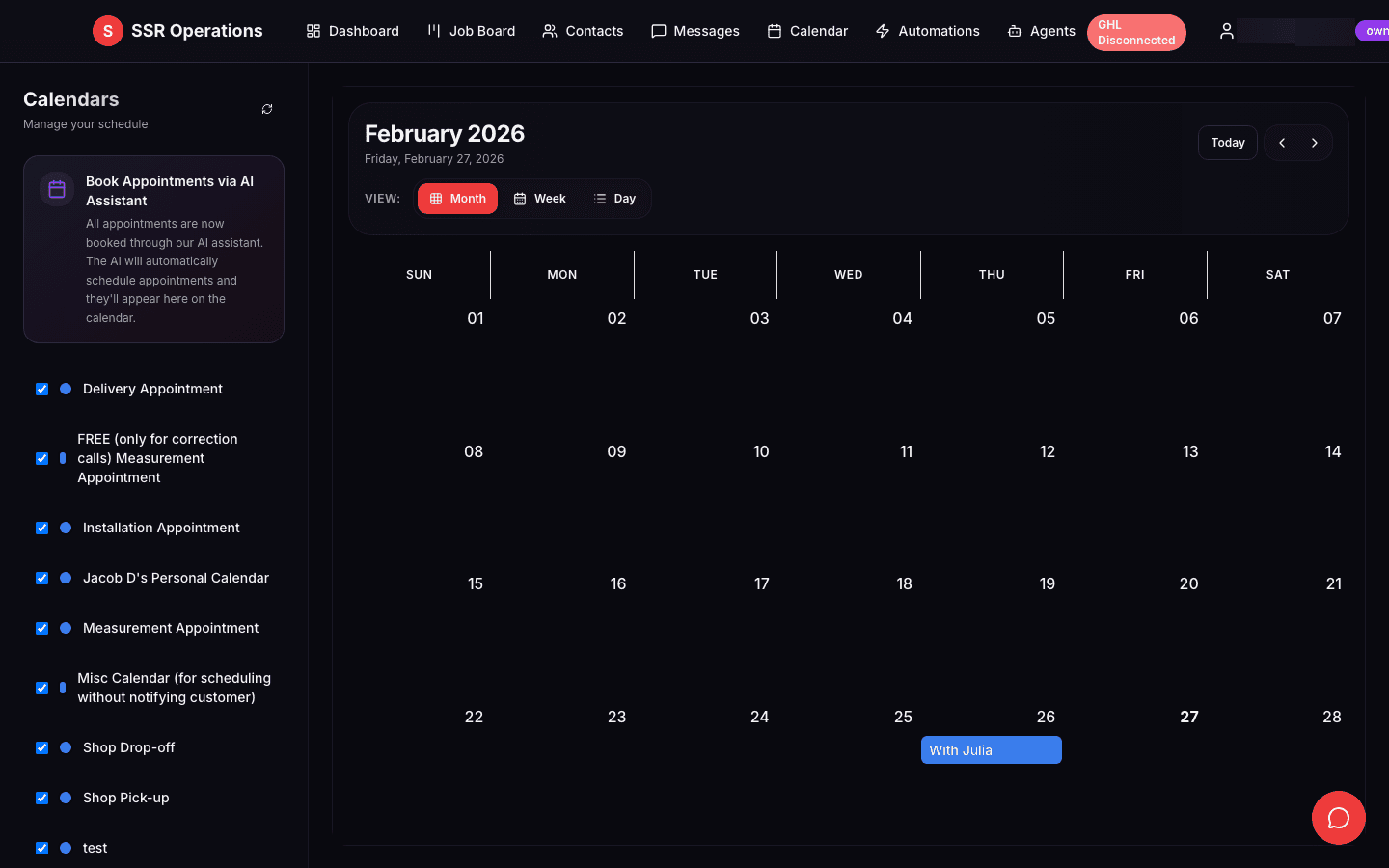Switch to Week view
Image resolution: width=1389 pixels, height=868 pixels.
[x=539, y=198]
